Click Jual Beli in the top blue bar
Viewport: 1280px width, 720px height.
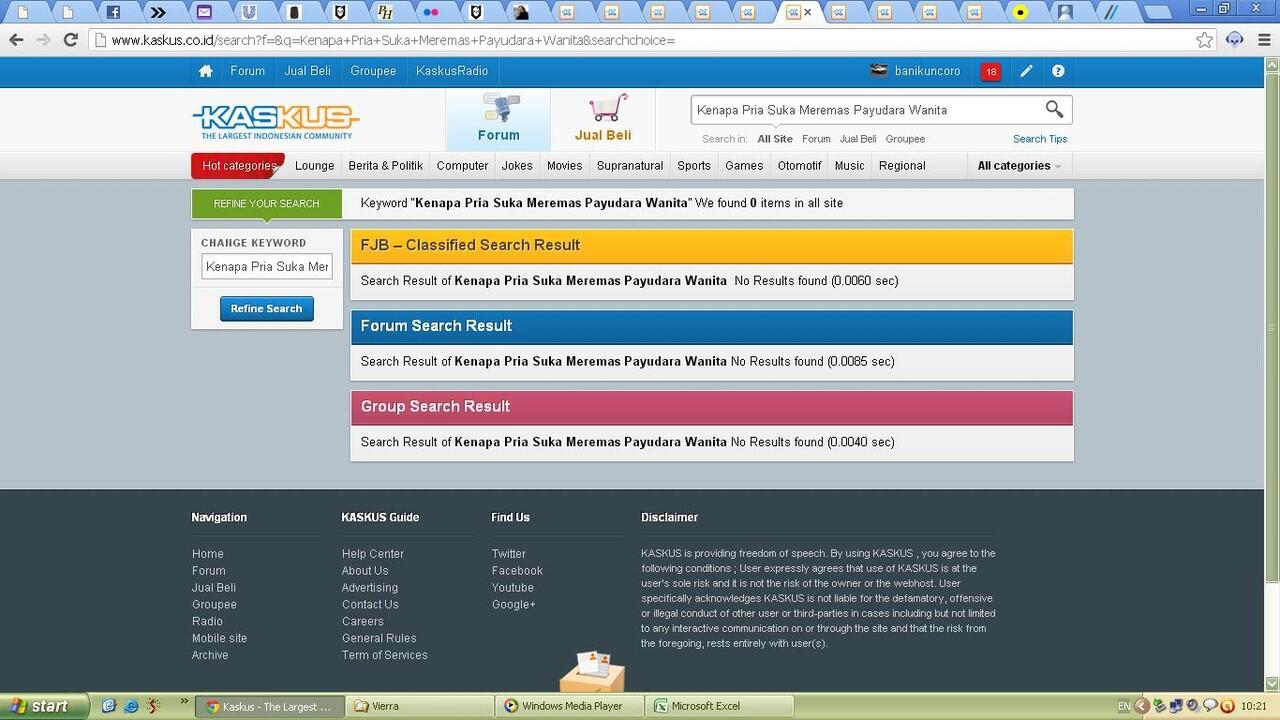click(308, 71)
